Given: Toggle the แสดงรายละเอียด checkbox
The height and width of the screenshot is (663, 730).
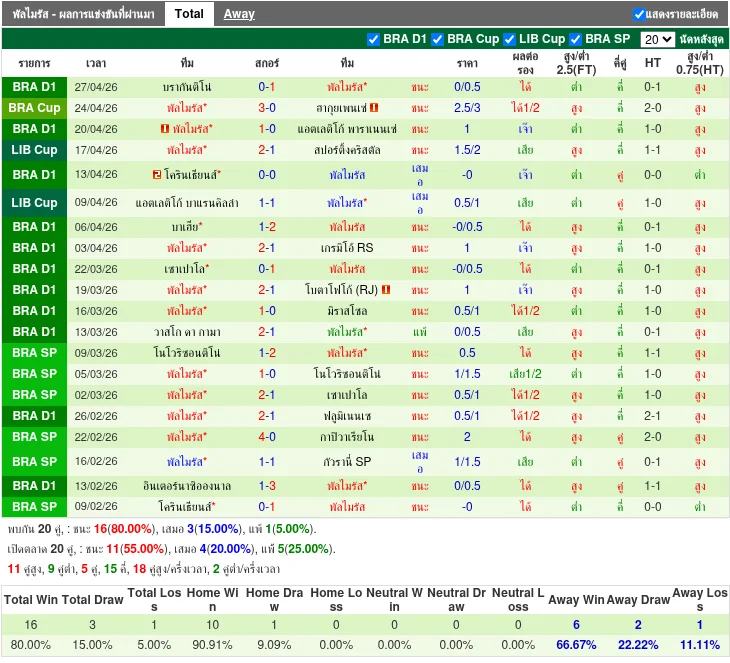Looking at the screenshot, I should tap(639, 14).
